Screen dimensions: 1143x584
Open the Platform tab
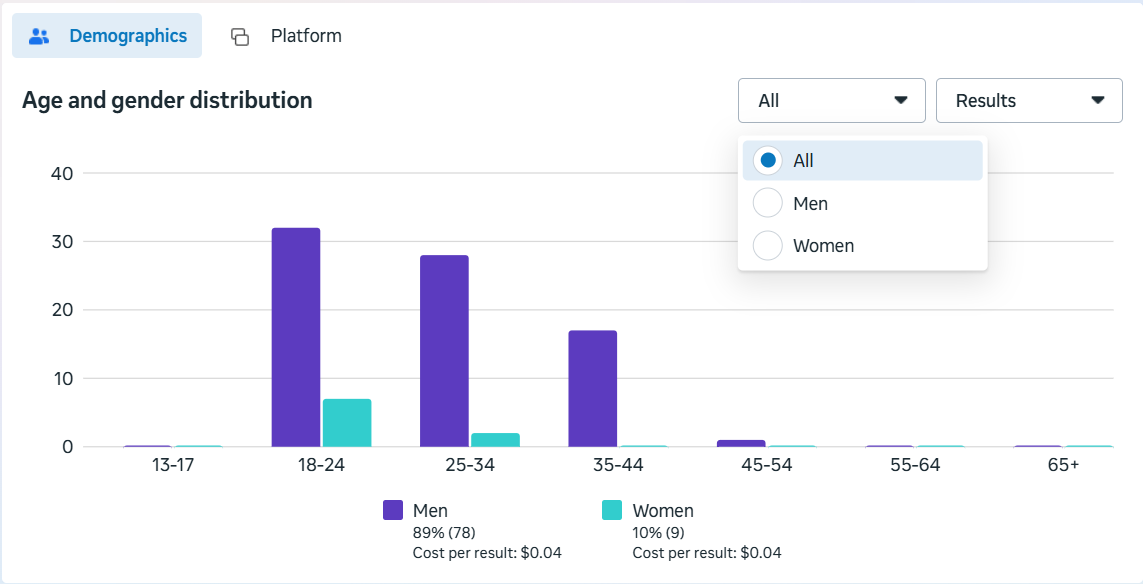coord(305,36)
